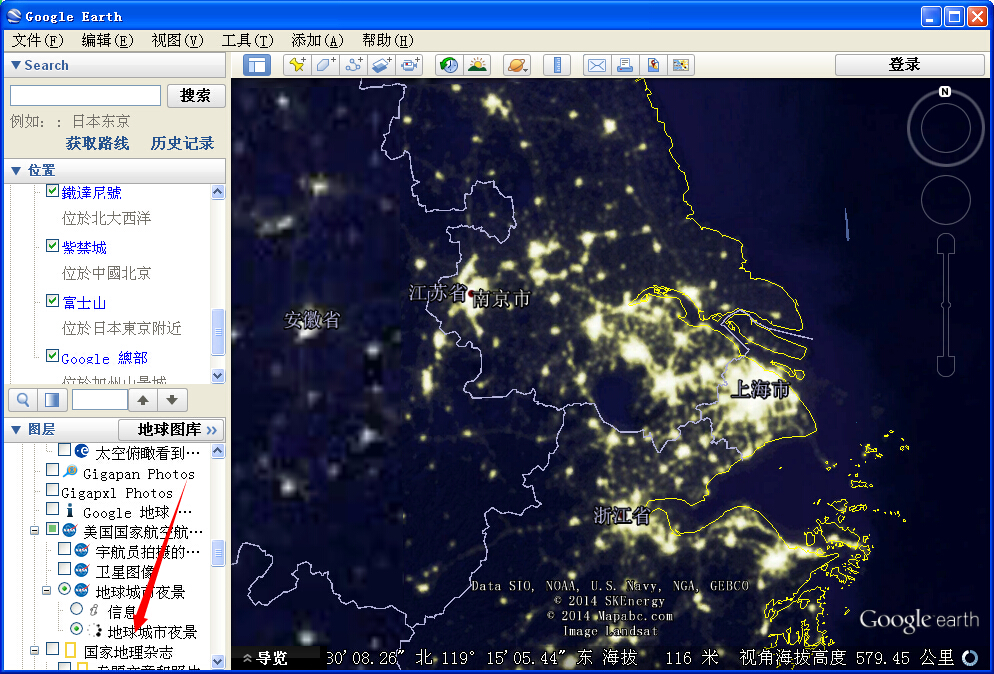Collapse the 国家地理杂志 tree node

pos(35,650)
